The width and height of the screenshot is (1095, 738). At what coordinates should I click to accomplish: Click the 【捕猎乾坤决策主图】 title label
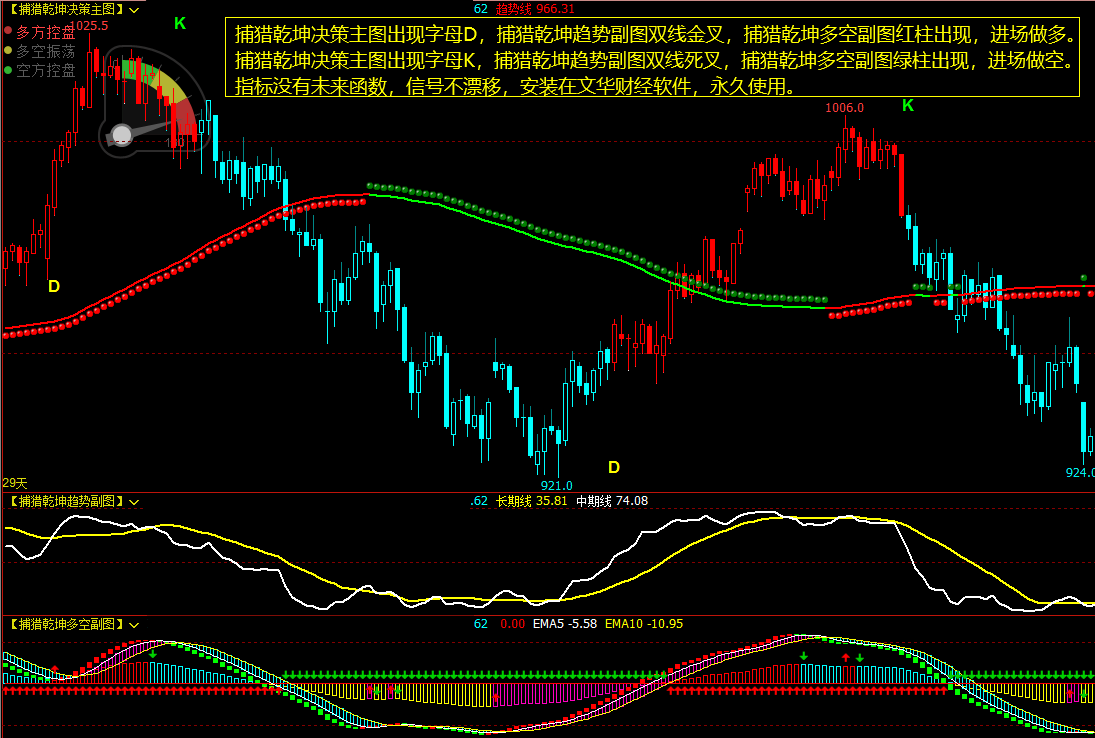tap(66, 10)
